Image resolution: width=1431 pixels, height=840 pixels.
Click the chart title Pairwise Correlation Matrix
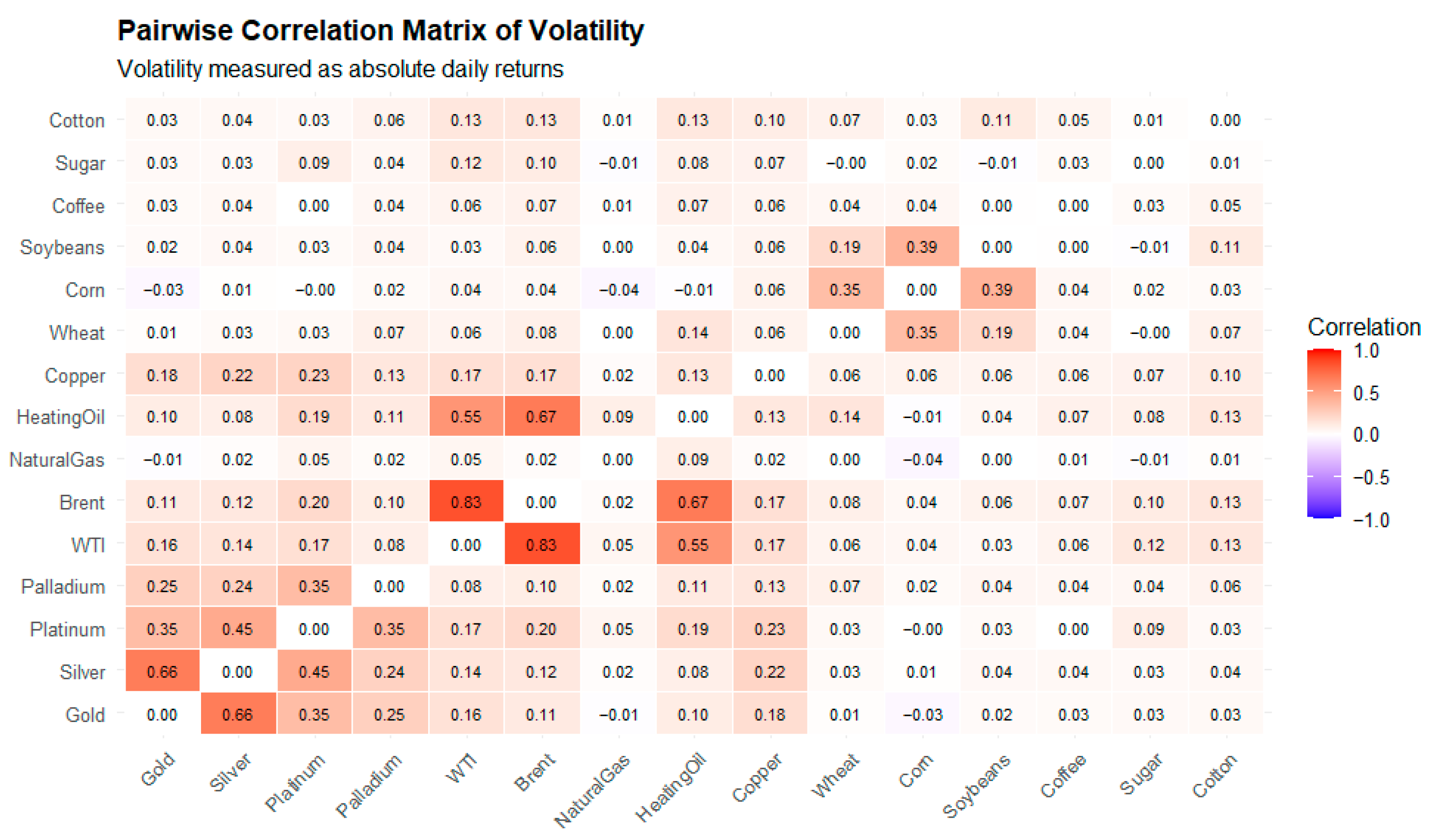[x=380, y=29]
